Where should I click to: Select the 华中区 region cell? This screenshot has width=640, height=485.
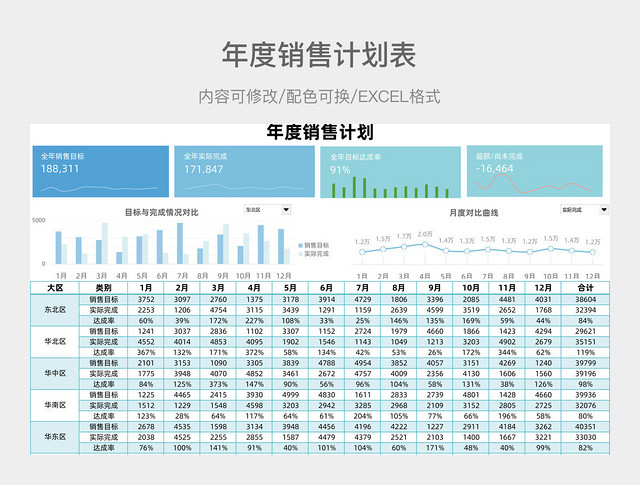55,374
